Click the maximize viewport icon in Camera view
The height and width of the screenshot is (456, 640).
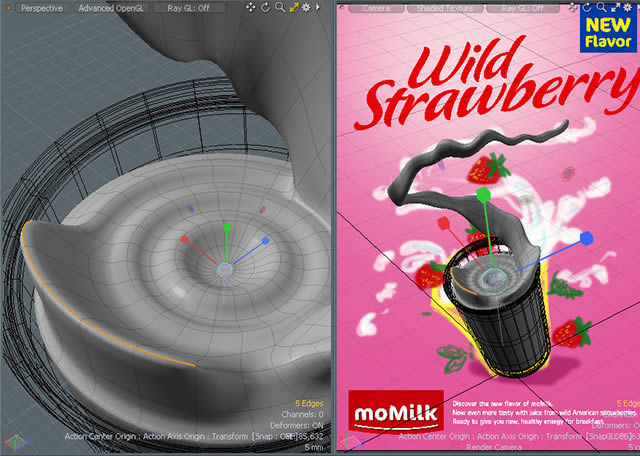[x=615, y=7]
